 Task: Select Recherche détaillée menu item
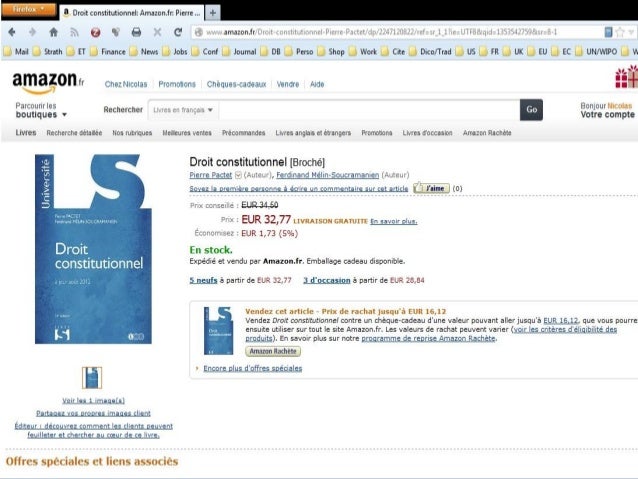click(x=74, y=133)
